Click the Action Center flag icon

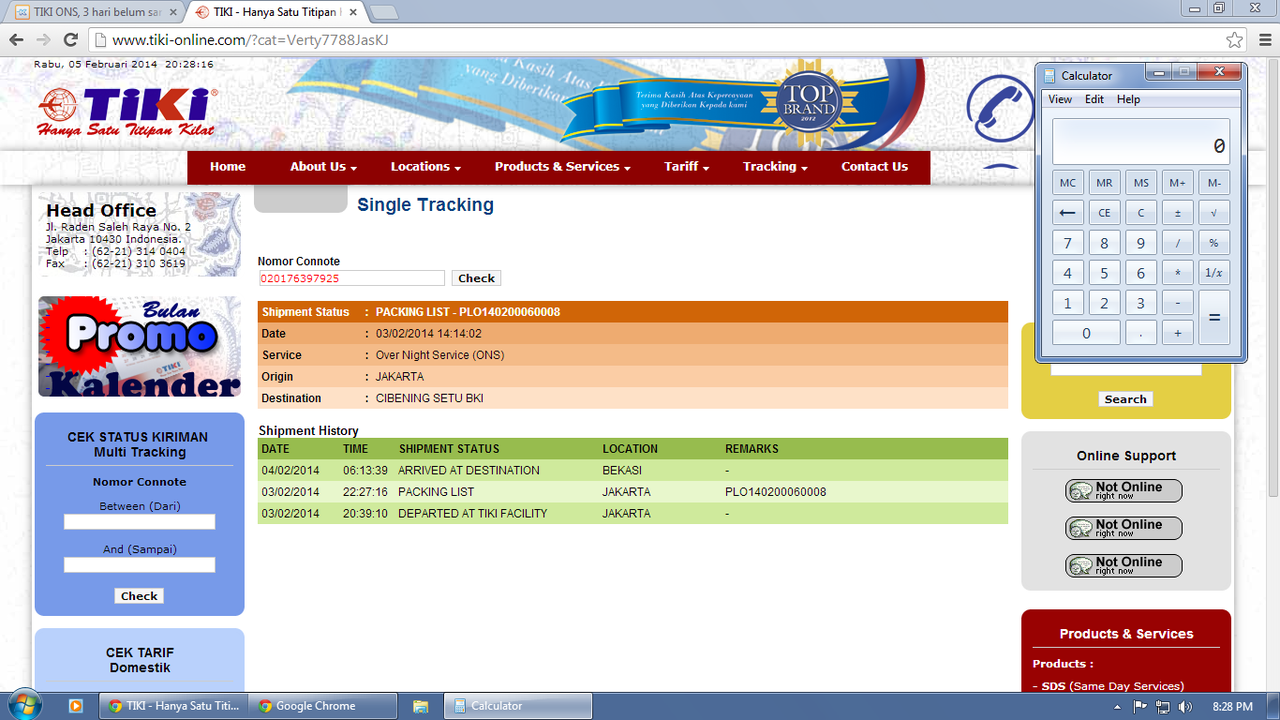(1140, 706)
